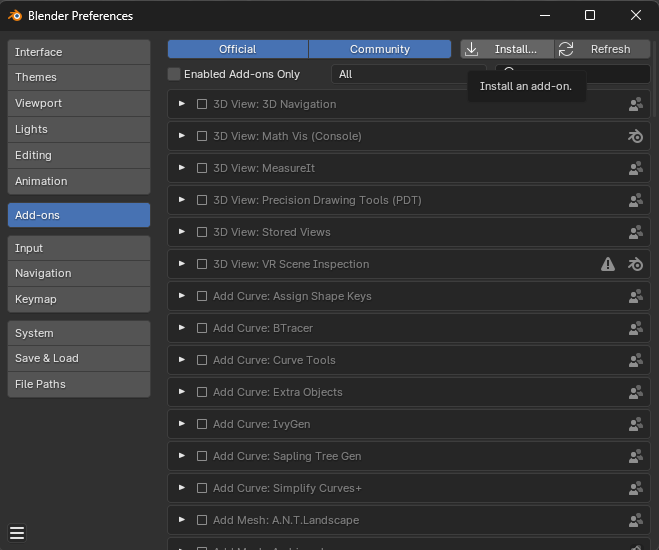Tick the MeasureIt add-on checkbox
The width and height of the screenshot is (659, 550).
pos(202,168)
